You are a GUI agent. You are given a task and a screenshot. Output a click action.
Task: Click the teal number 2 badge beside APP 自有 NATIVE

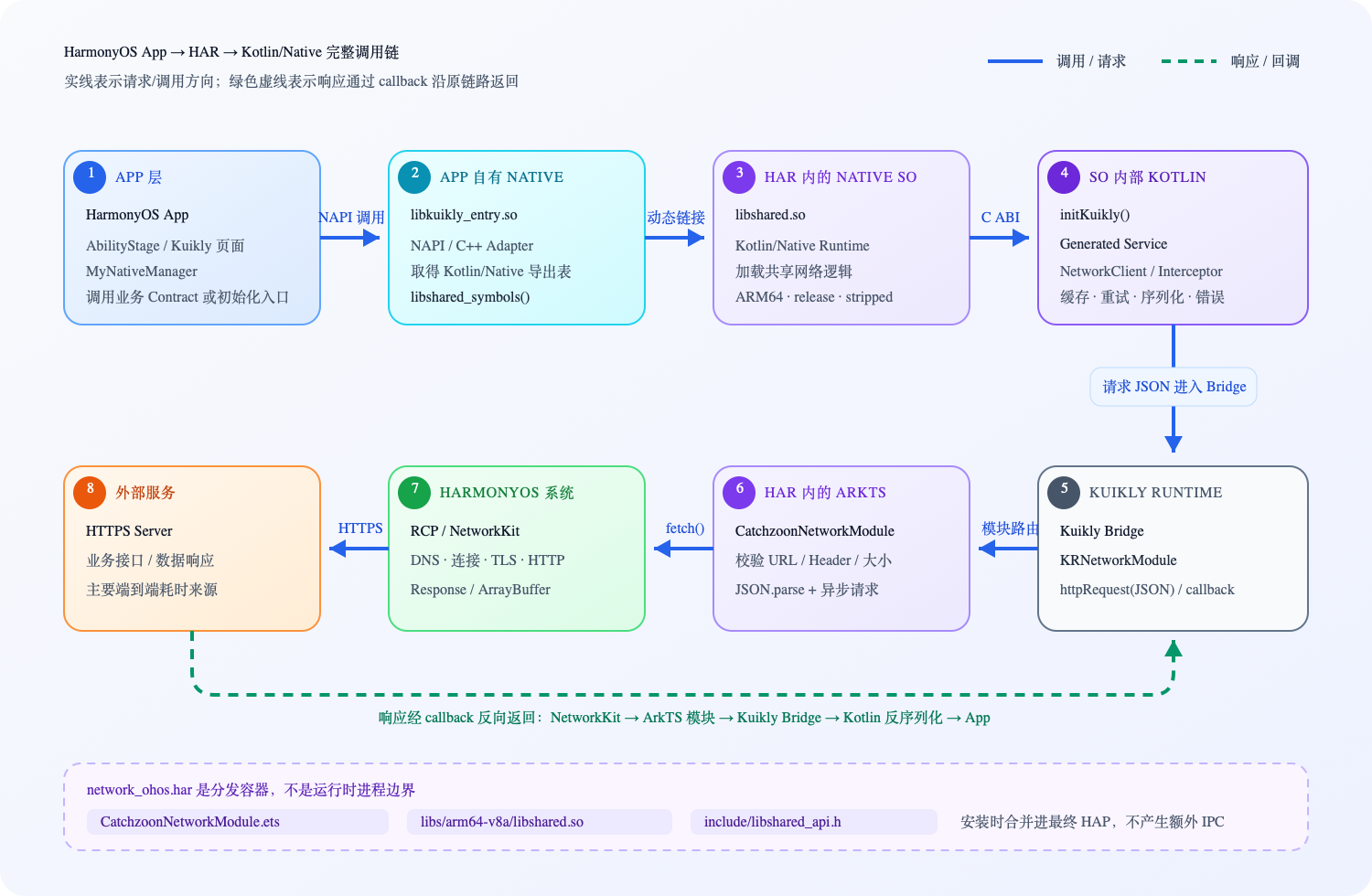point(414,177)
